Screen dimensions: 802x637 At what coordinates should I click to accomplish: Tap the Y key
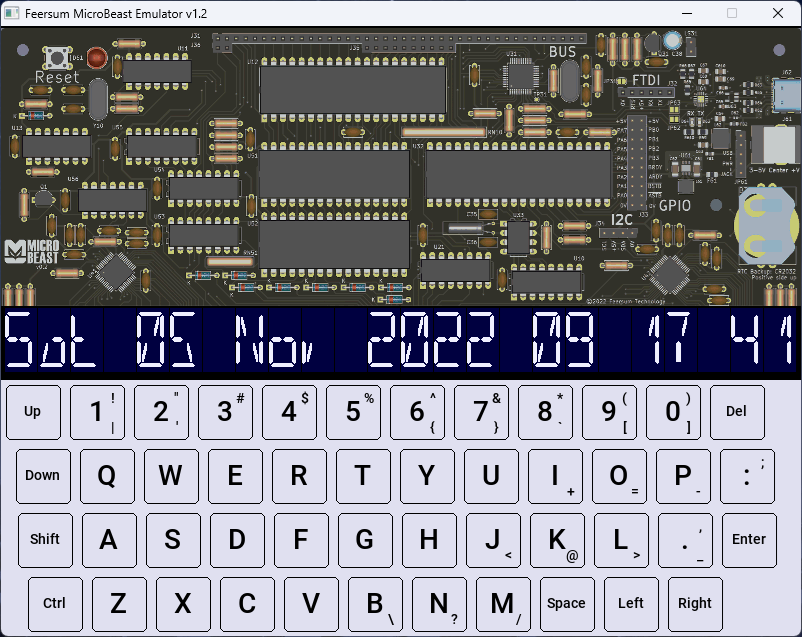pos(427,476)
